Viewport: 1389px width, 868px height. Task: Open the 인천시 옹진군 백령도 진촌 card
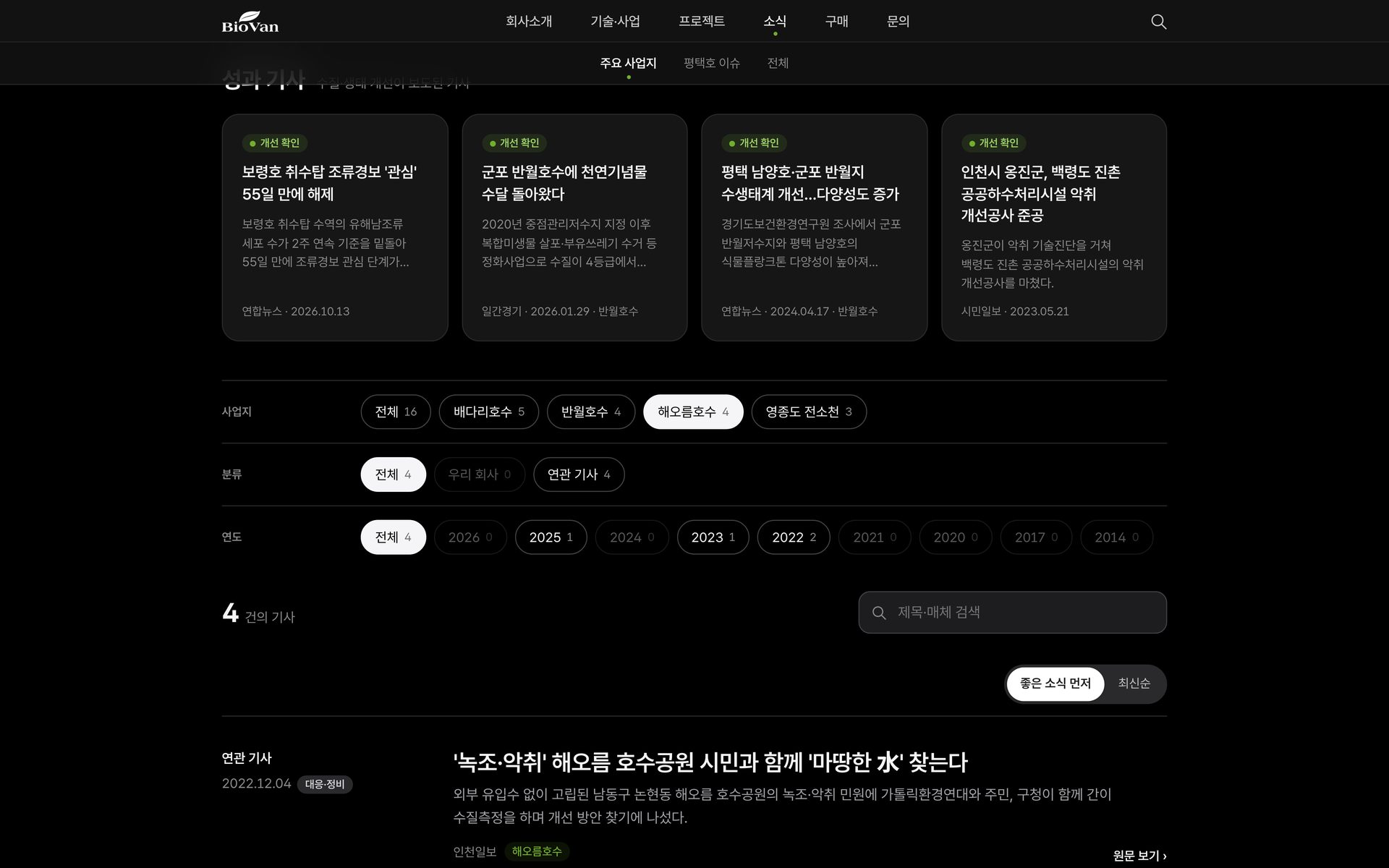pyautogui.click(x=1054, y=227)
